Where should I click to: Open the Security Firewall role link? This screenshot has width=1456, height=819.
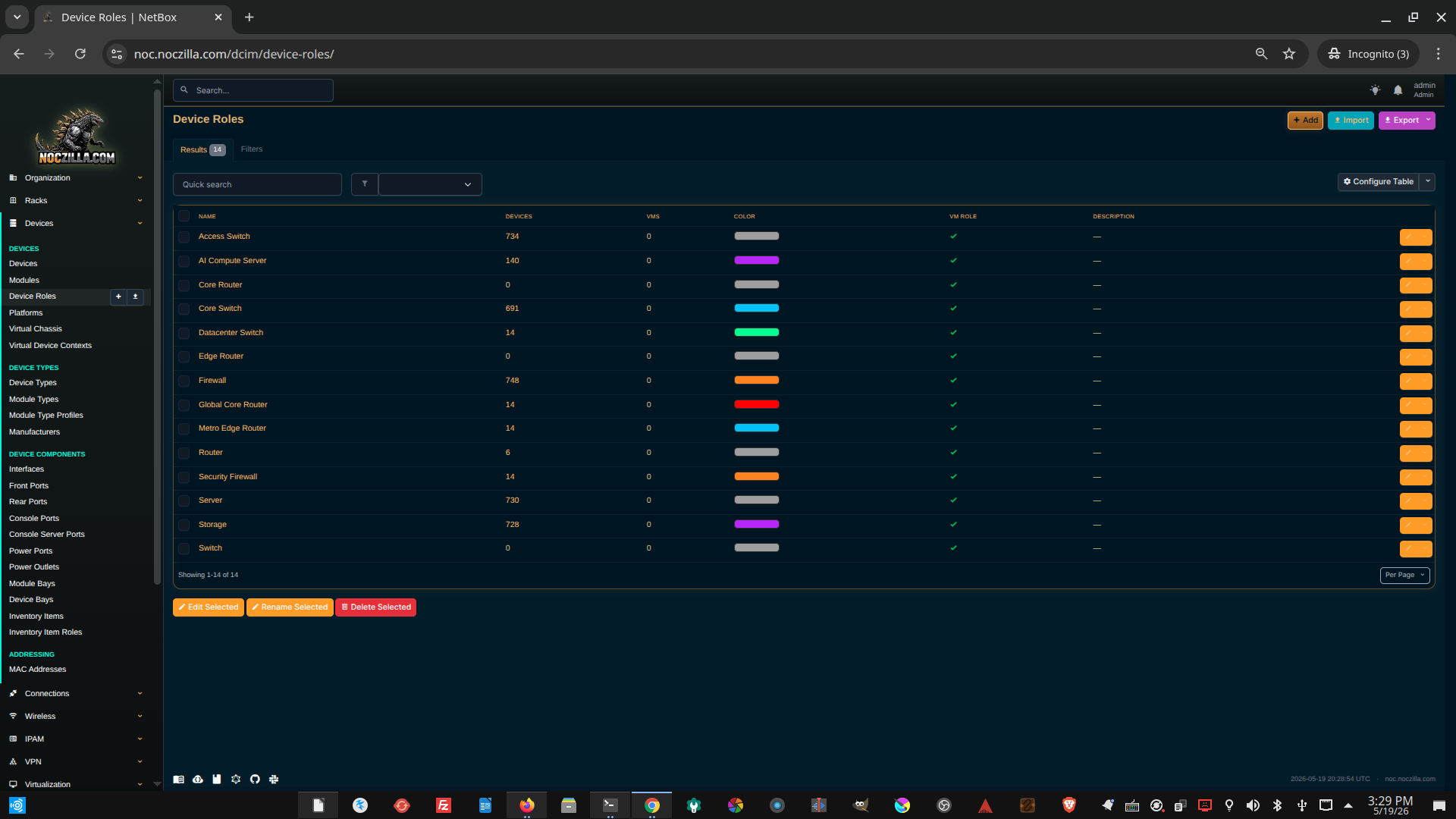pyautogui.click(x=227, y=477)
